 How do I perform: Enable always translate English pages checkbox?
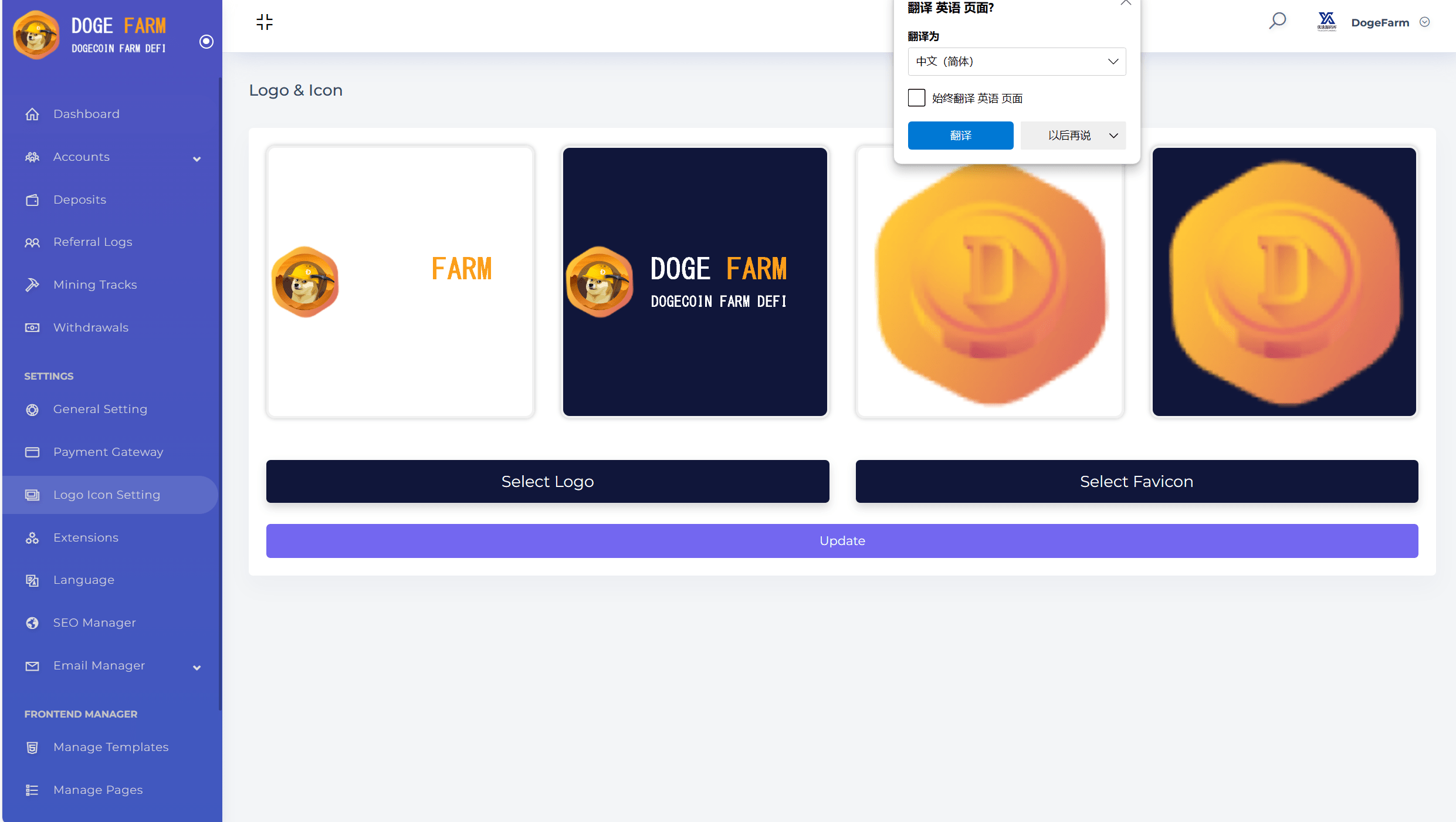(x=916, y=97)
